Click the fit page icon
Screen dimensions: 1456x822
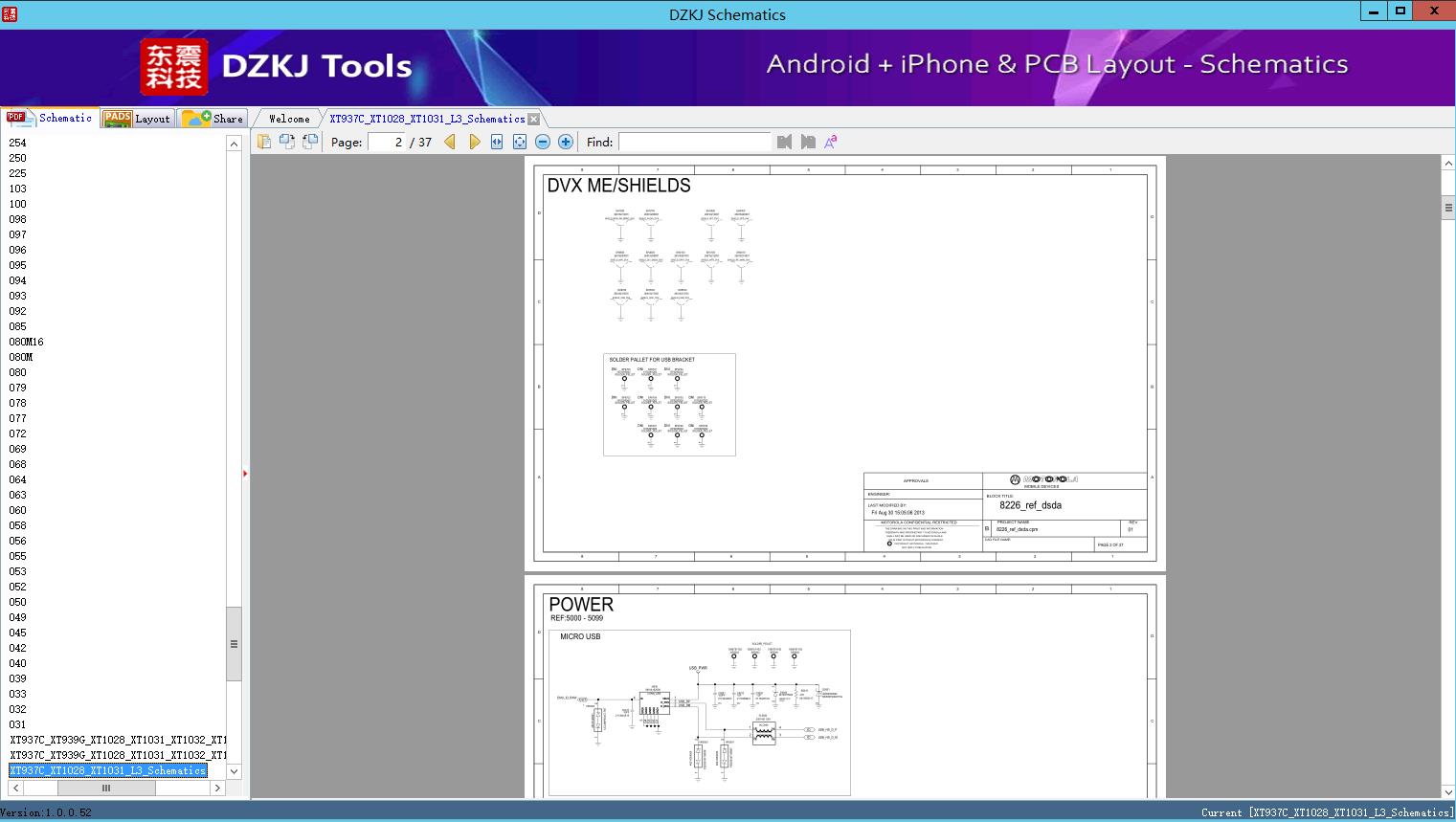point(520,142)
